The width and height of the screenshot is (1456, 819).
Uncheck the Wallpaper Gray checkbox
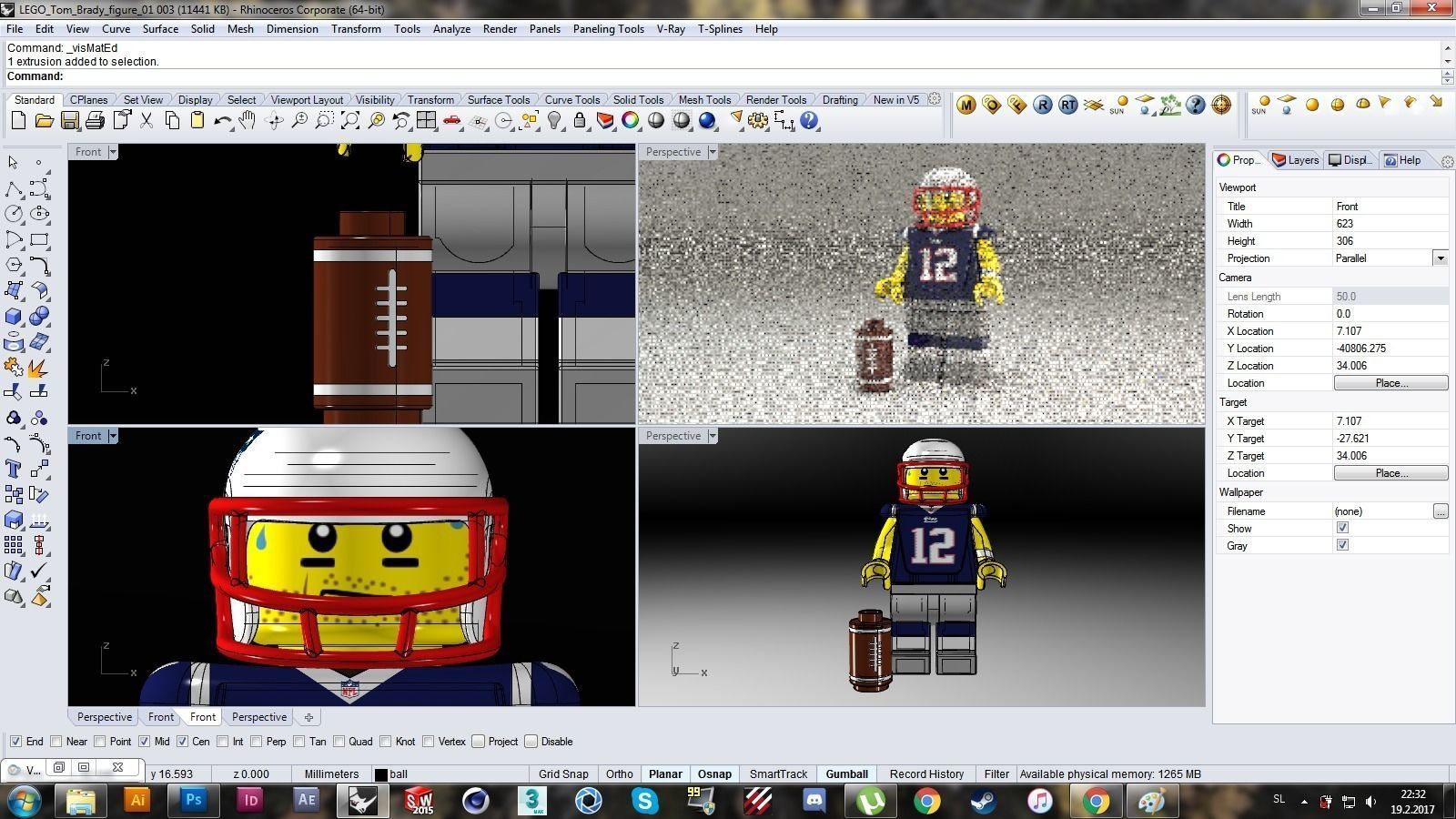(1342, 545)
